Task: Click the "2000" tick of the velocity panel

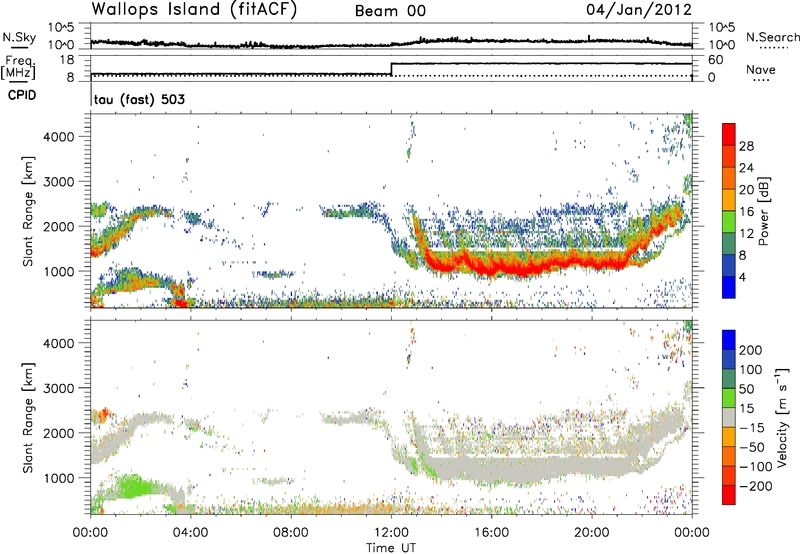Action: (x=58, y=433)
